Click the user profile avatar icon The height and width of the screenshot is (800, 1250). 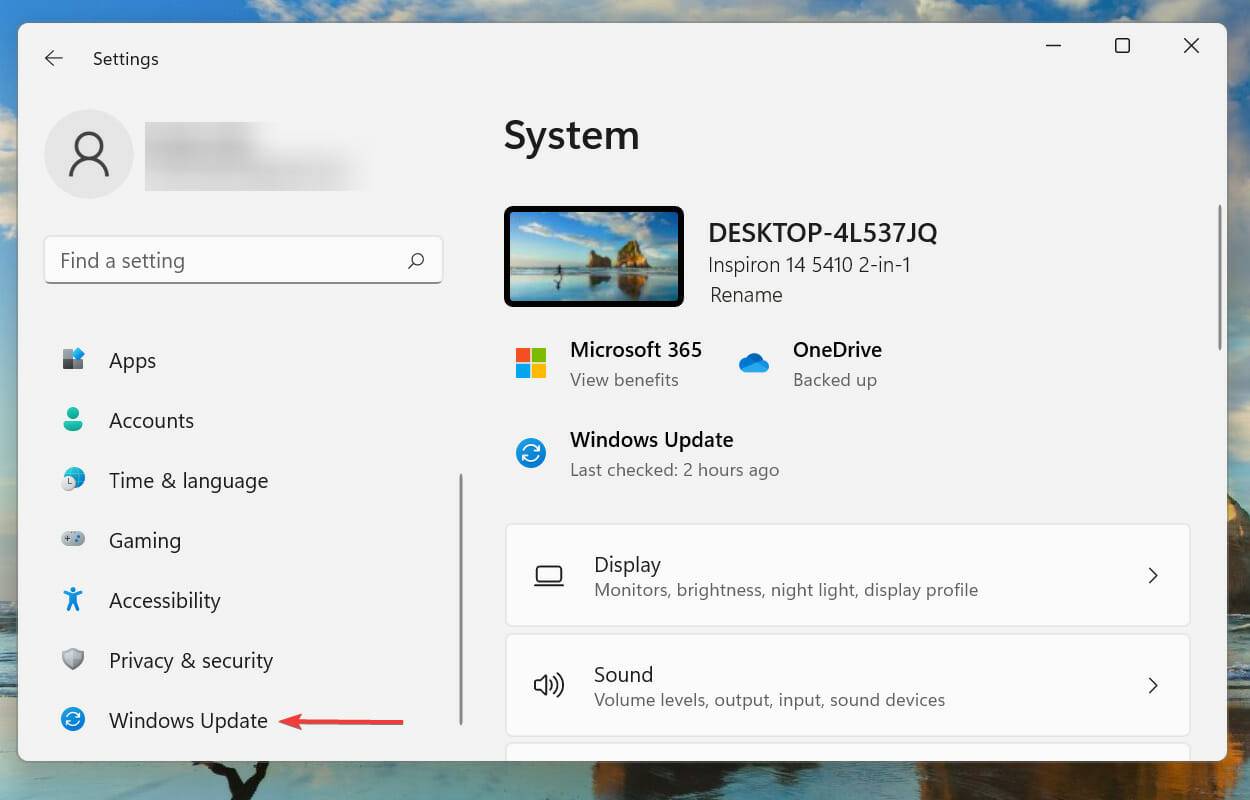89,154
